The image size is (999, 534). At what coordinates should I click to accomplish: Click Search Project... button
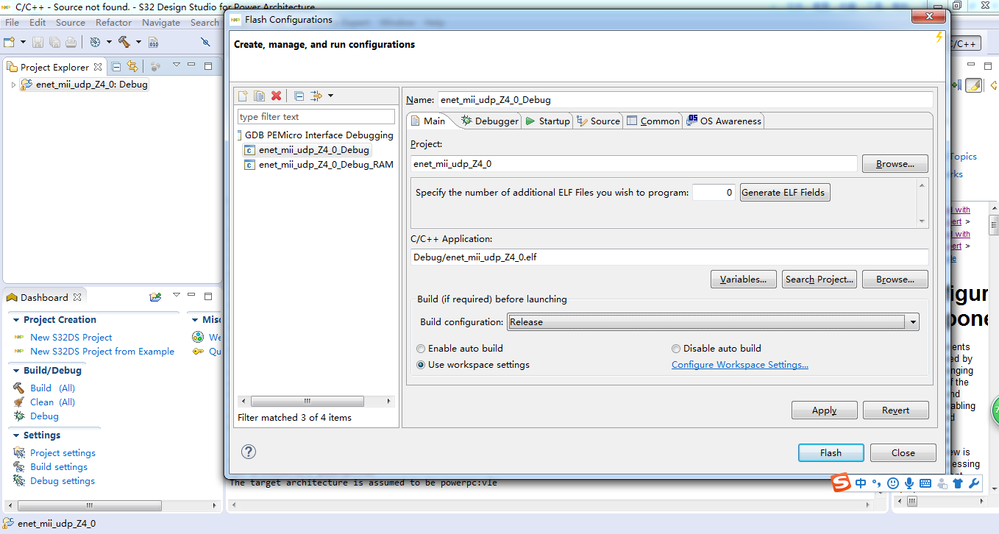[819, 279]
